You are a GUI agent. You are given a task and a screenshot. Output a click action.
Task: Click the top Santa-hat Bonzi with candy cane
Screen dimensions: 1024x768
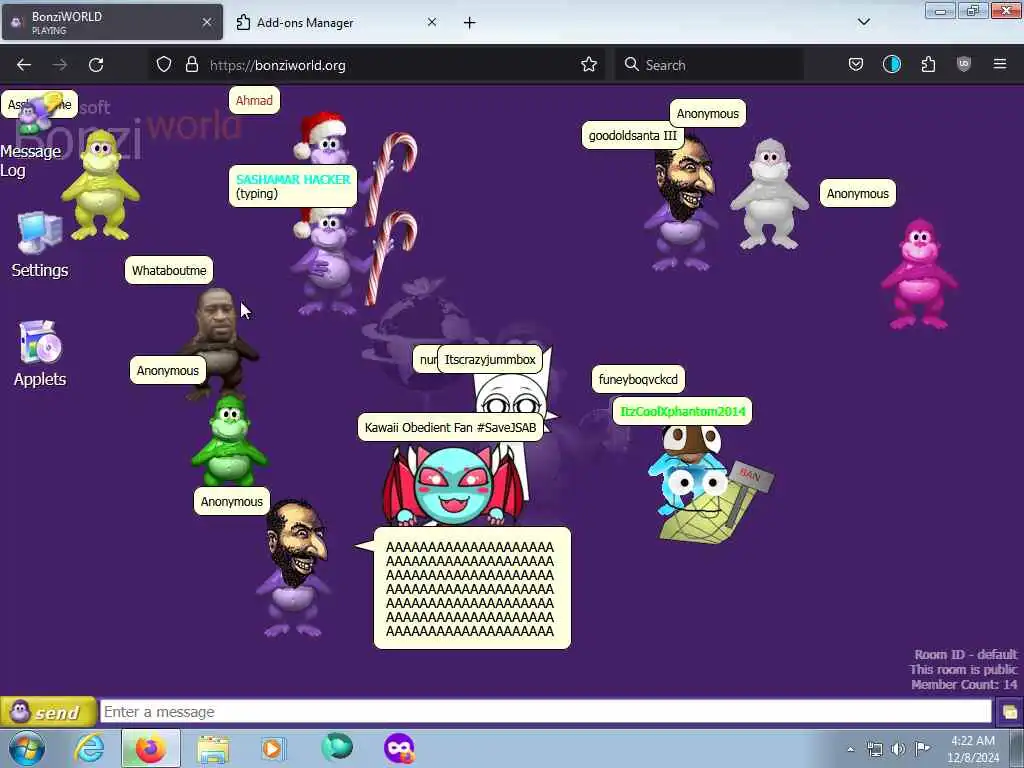pyautogui.click(x=327, y=140)
